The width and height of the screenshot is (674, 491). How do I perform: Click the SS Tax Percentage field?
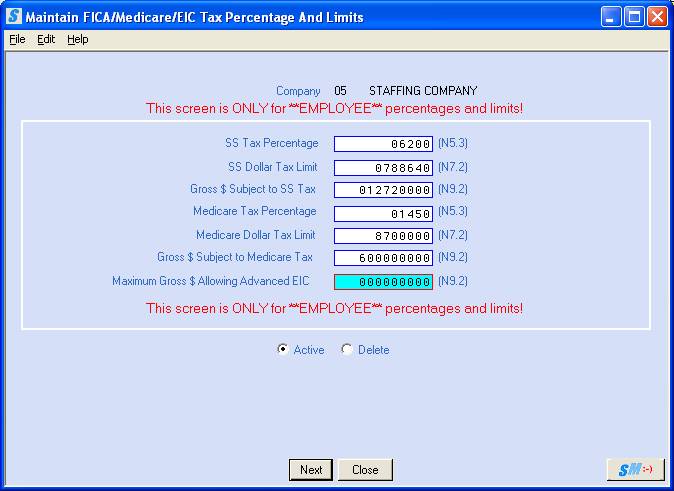[383, 144]
